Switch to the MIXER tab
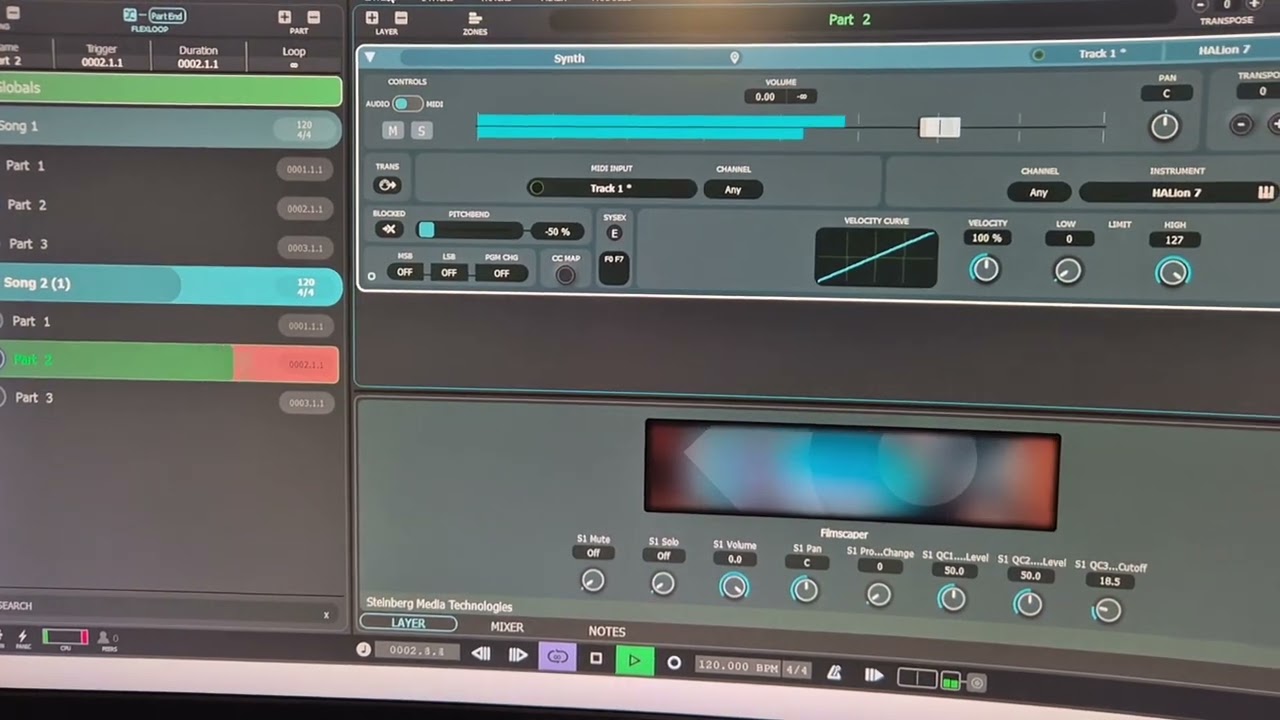This screenshot has height=720, width=1280. click(x=507, y=627)
